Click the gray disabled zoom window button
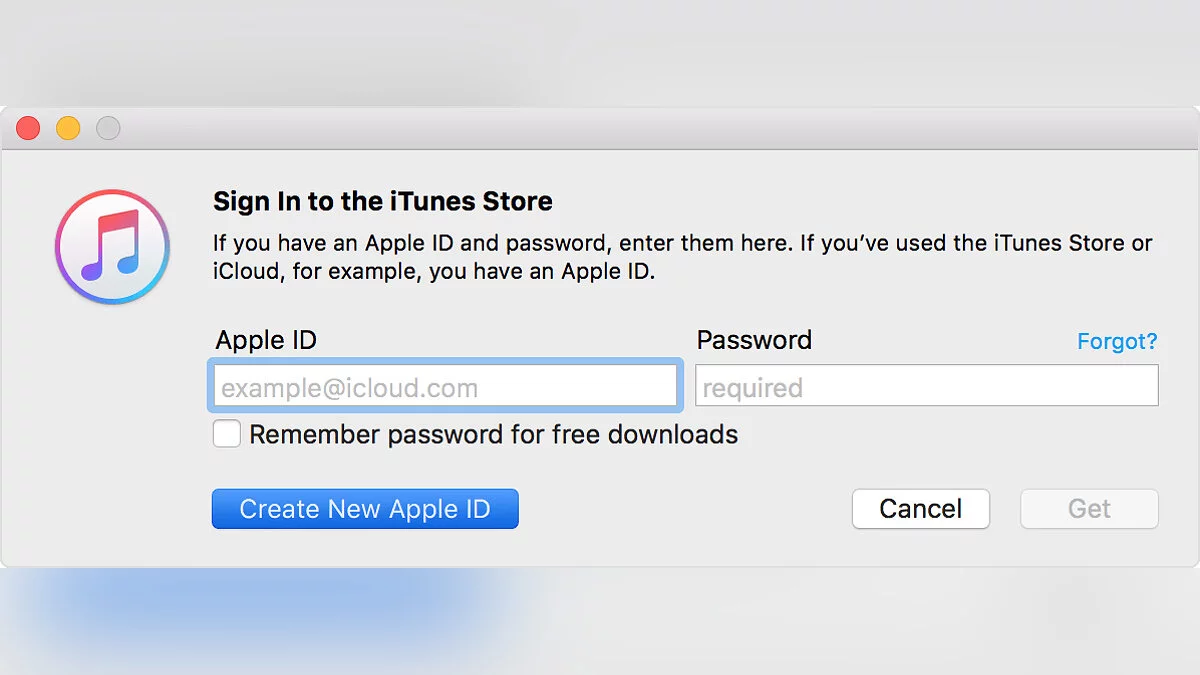The height and width of the screenshot is (675, 1200). (108, 128)
